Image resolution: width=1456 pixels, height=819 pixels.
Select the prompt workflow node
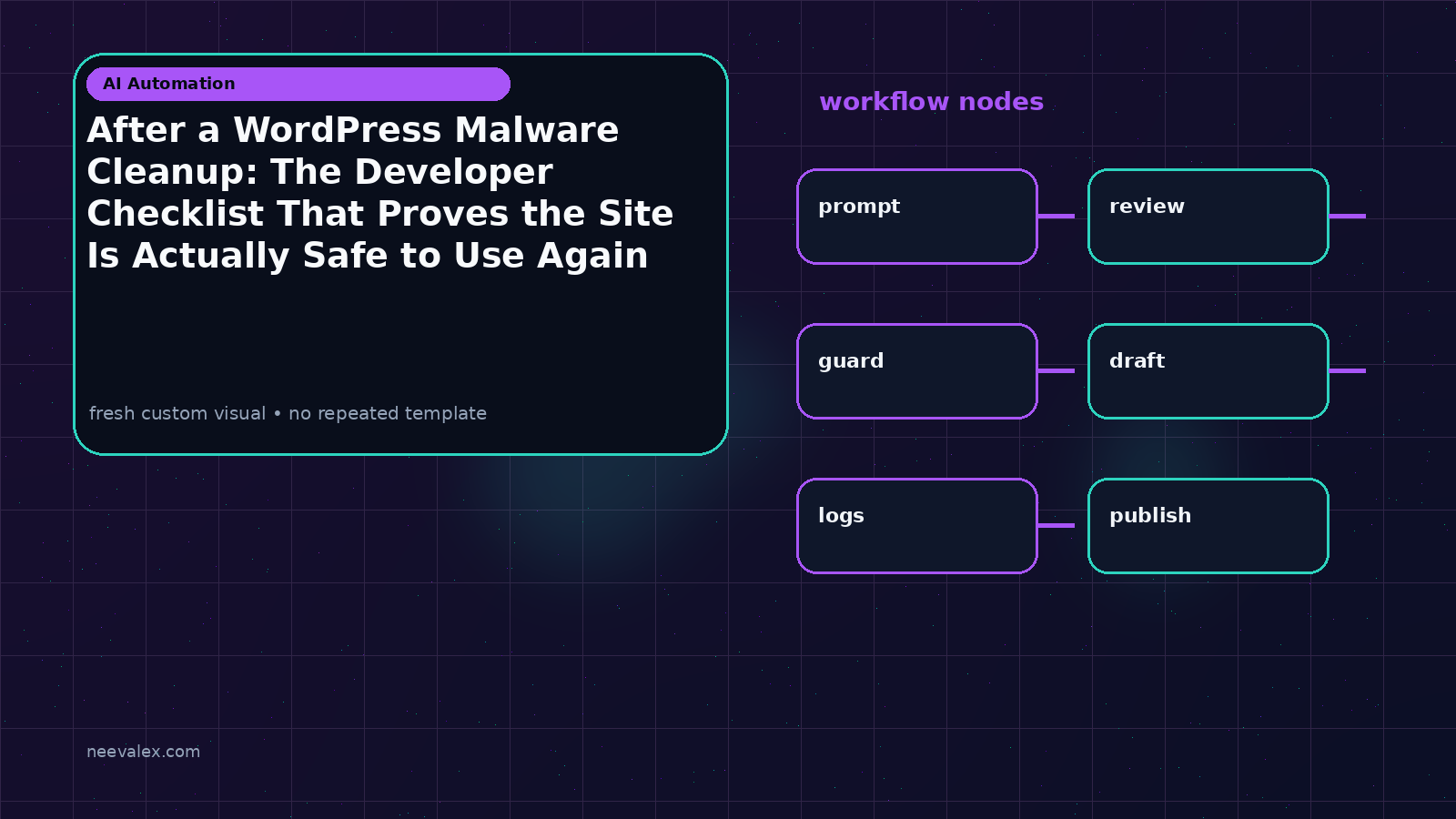(x=917, y=217)
